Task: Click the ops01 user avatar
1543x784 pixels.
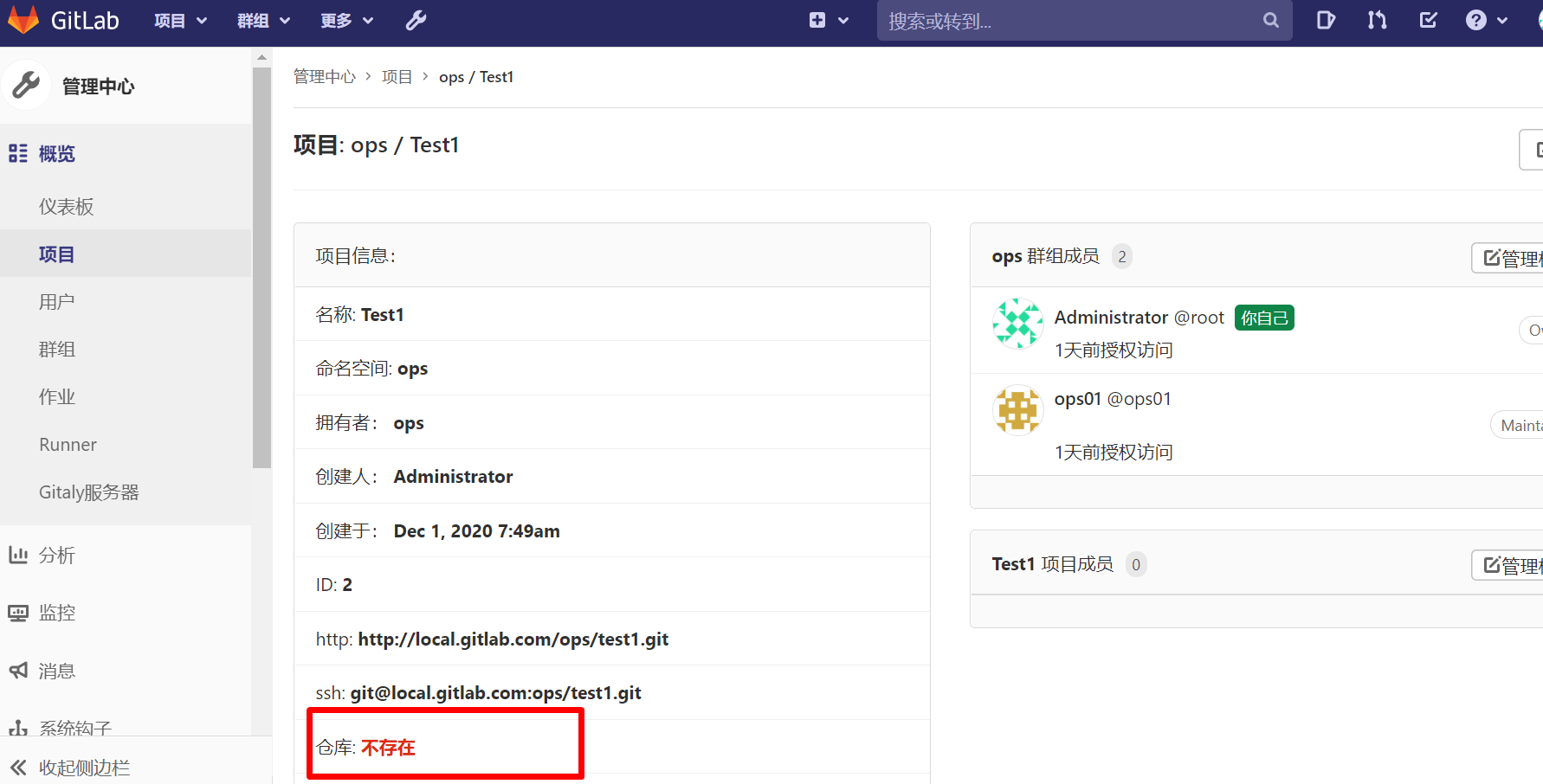Action: click(x=1017, y=410)
